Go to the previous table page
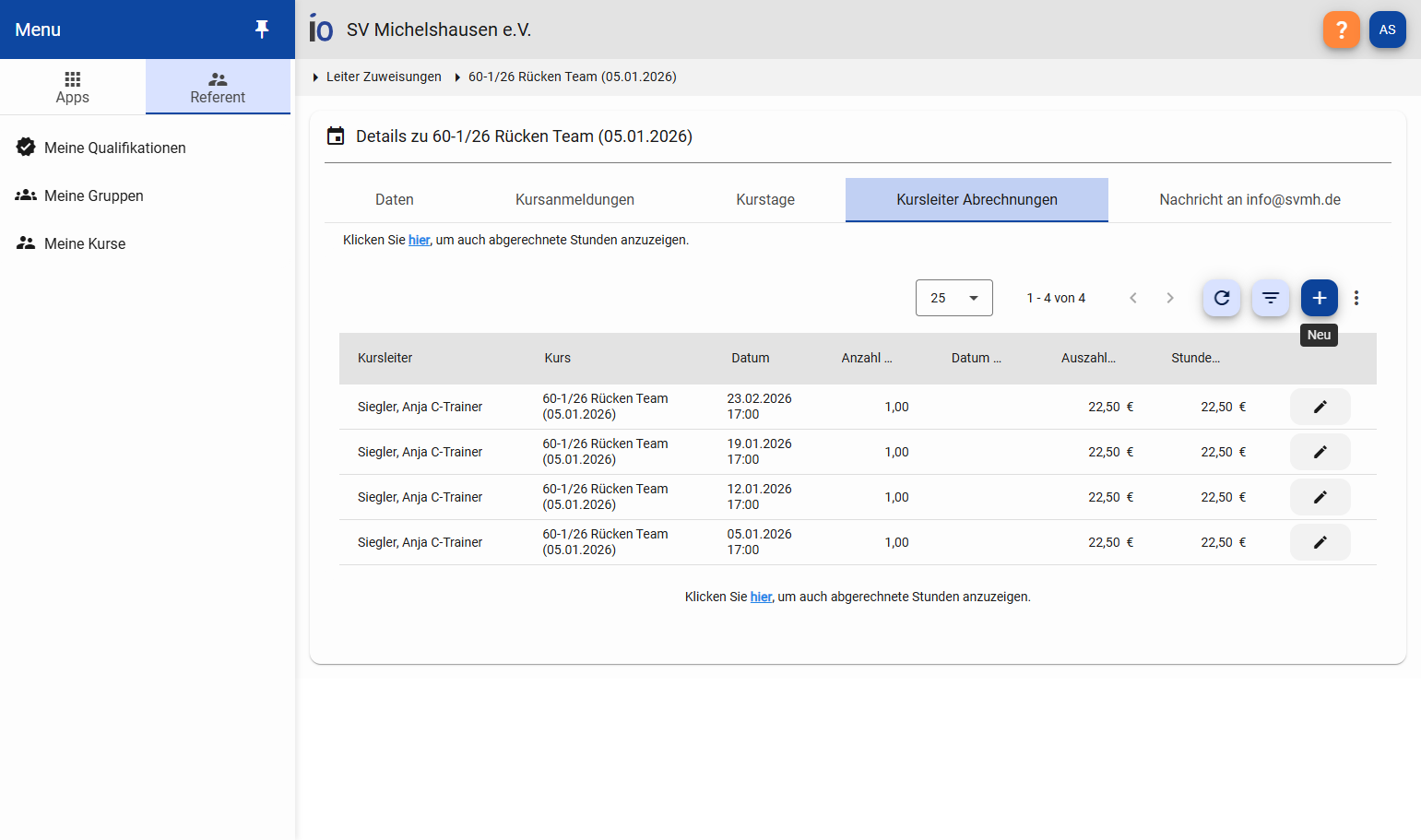1421x840 pixels. pyautogui.click(x=1133, y=298)
